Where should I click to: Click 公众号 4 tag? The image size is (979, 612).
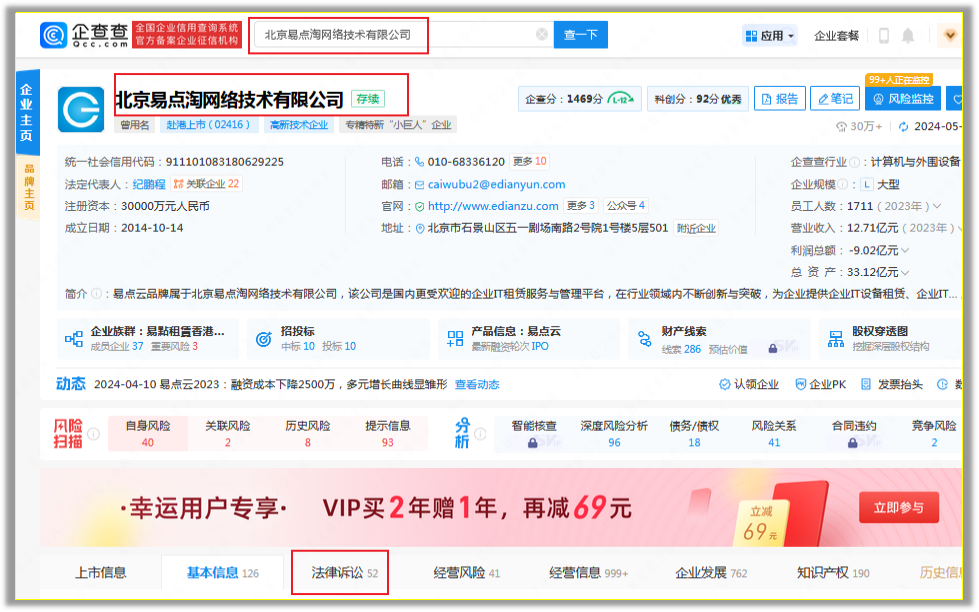coord(626,205)
